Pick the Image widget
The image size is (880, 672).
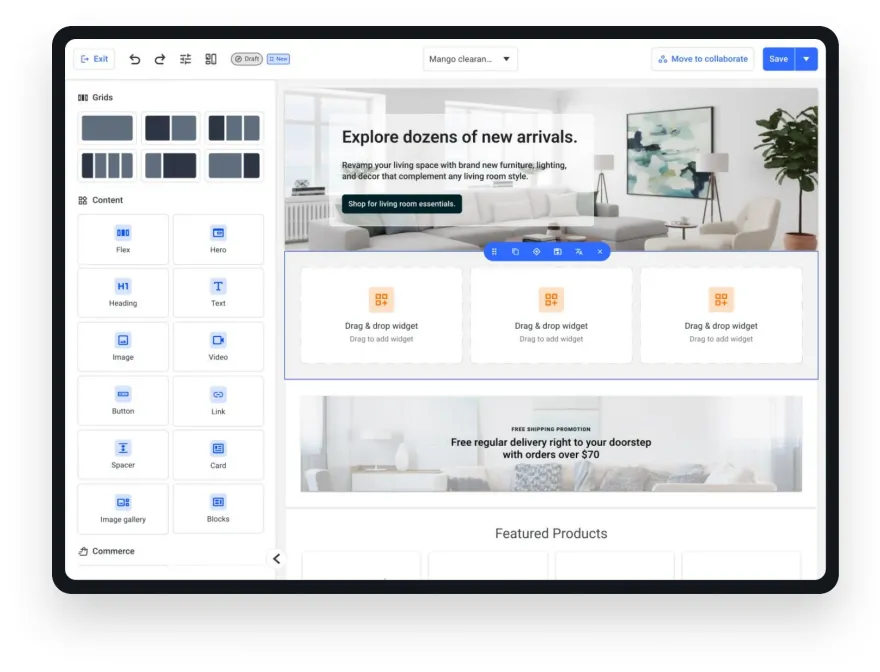click(123, 347)
